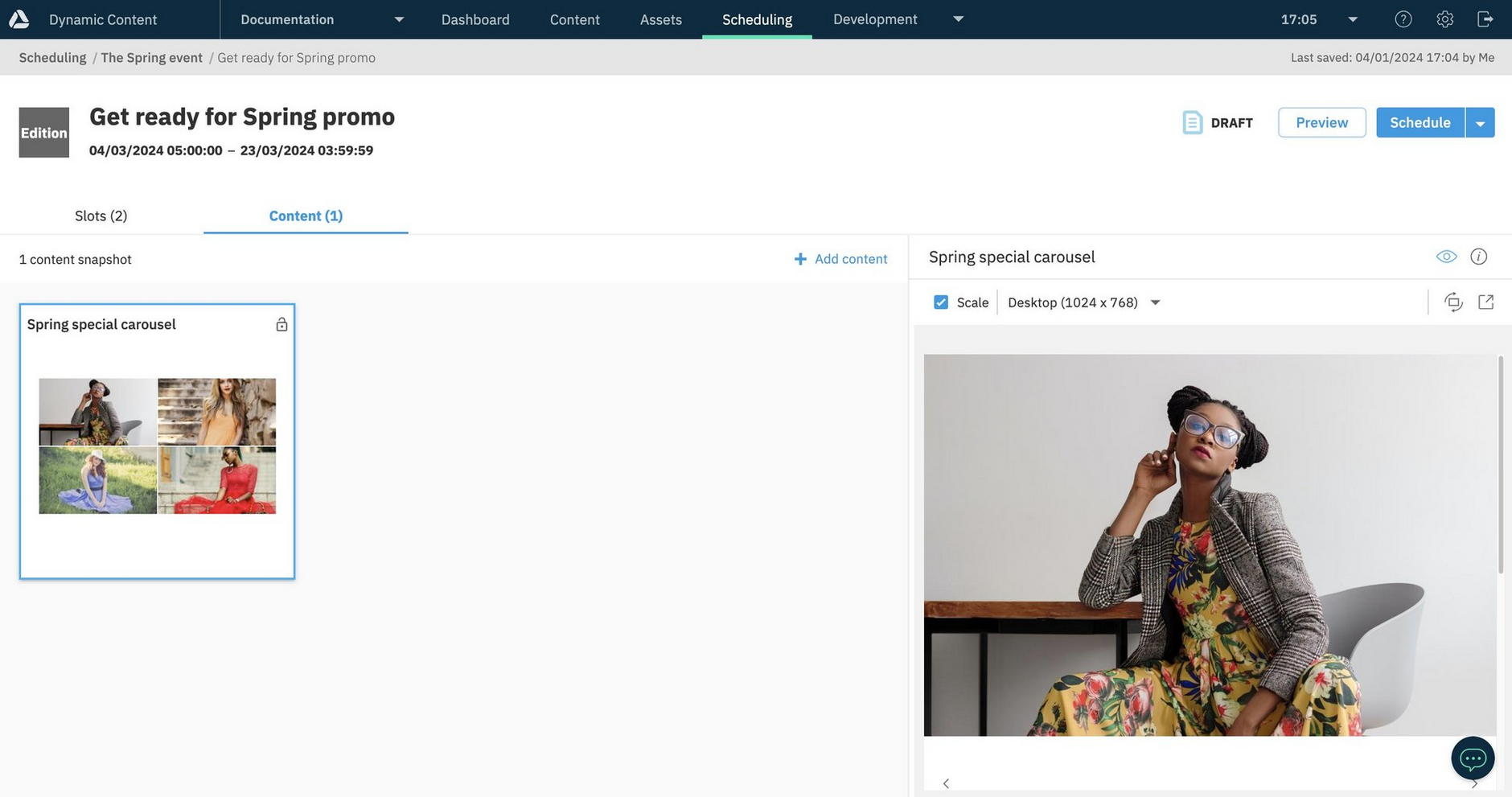Open preview in new window icon
This screenshot has width=1512, height=797.
(1485, 302)
